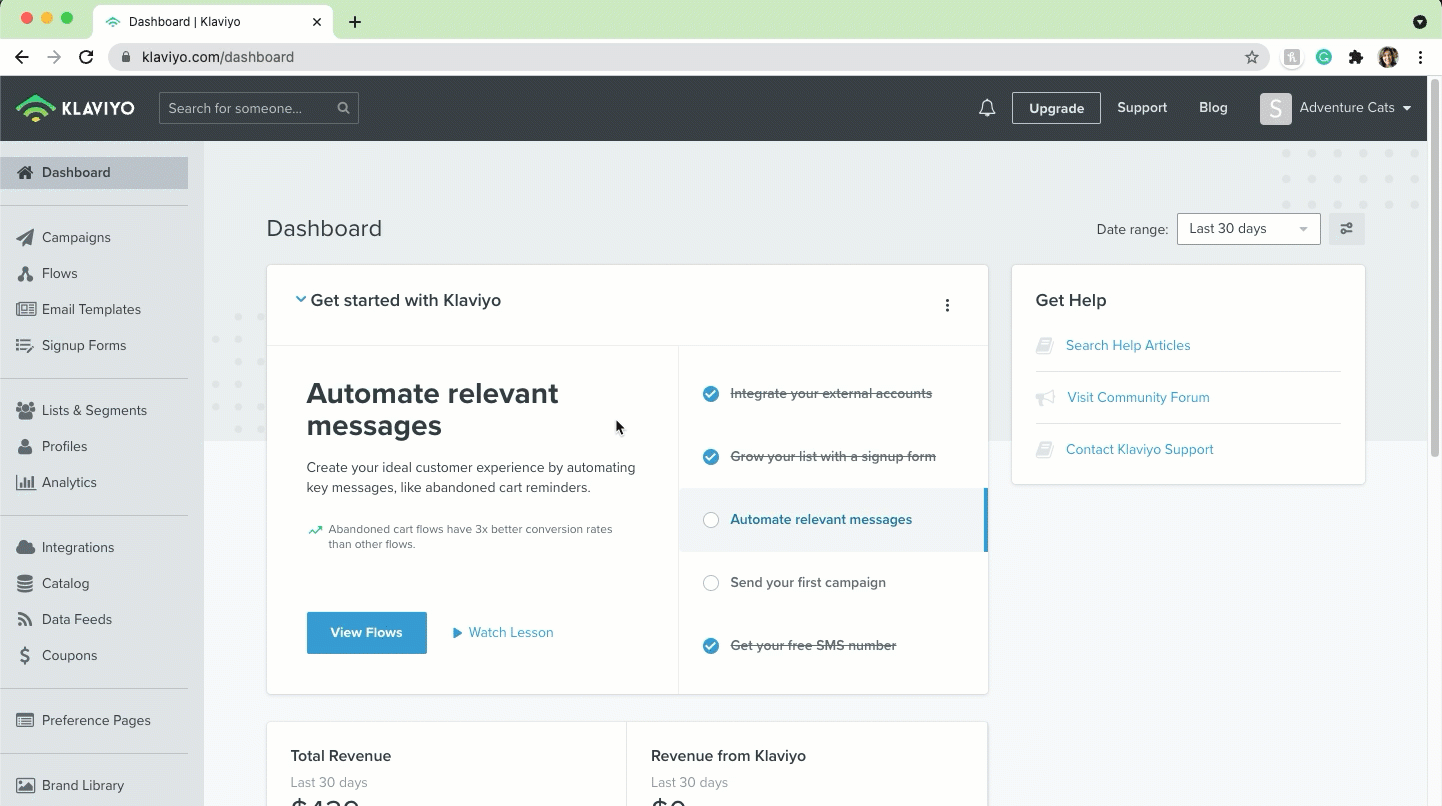
Task: Select the Dashboard | Klaviyo browser tab
Action: pos(215,21)
